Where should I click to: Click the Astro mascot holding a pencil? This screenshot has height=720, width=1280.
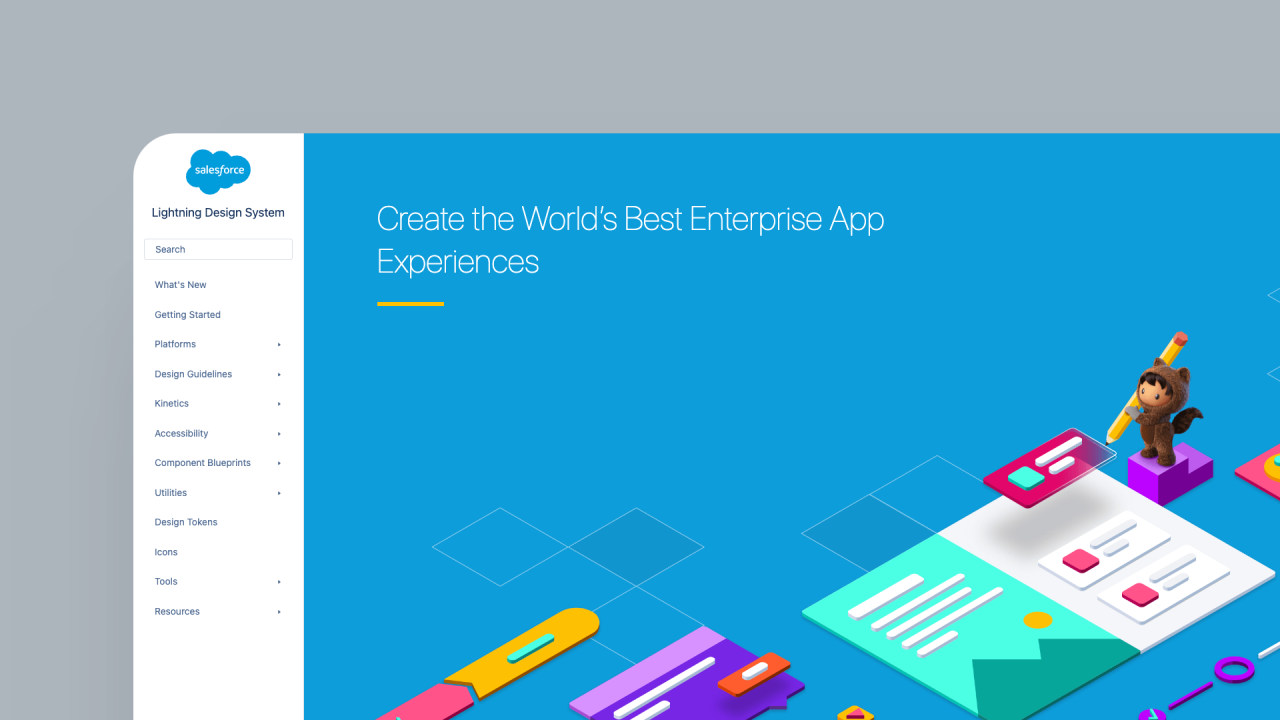pos(1157,398)
